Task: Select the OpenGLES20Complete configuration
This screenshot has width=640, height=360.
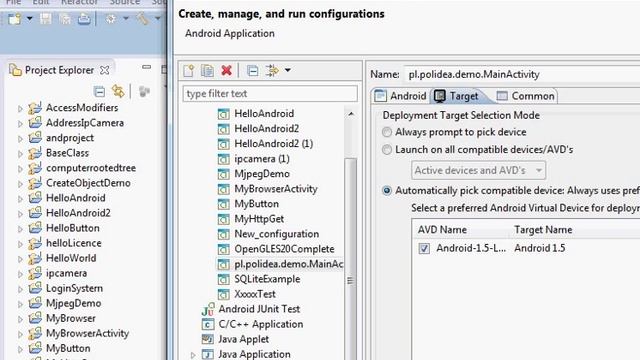Action: pos(284,249)
